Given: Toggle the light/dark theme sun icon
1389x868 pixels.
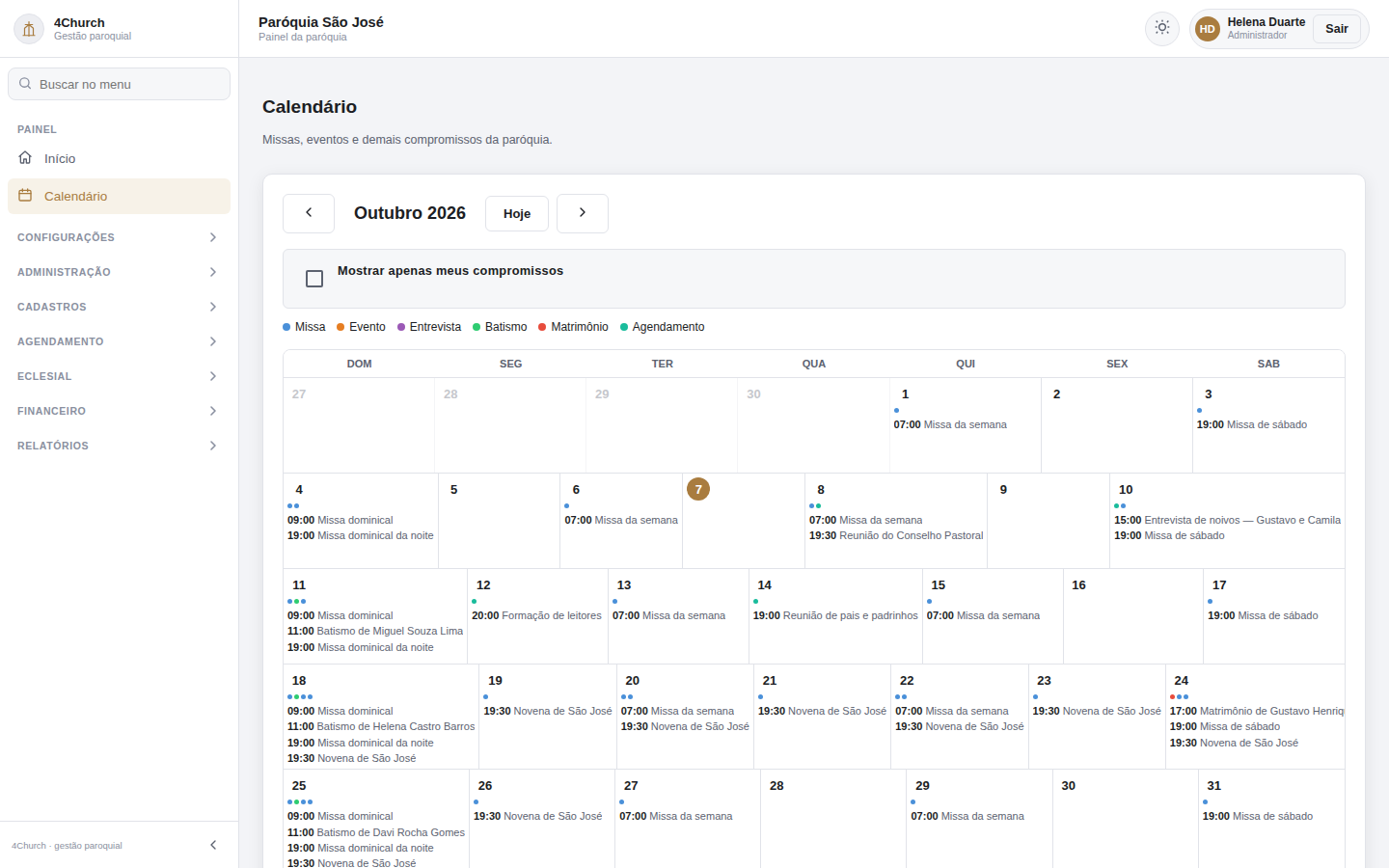Looking at the screenshot, I should click(1162, 28).
